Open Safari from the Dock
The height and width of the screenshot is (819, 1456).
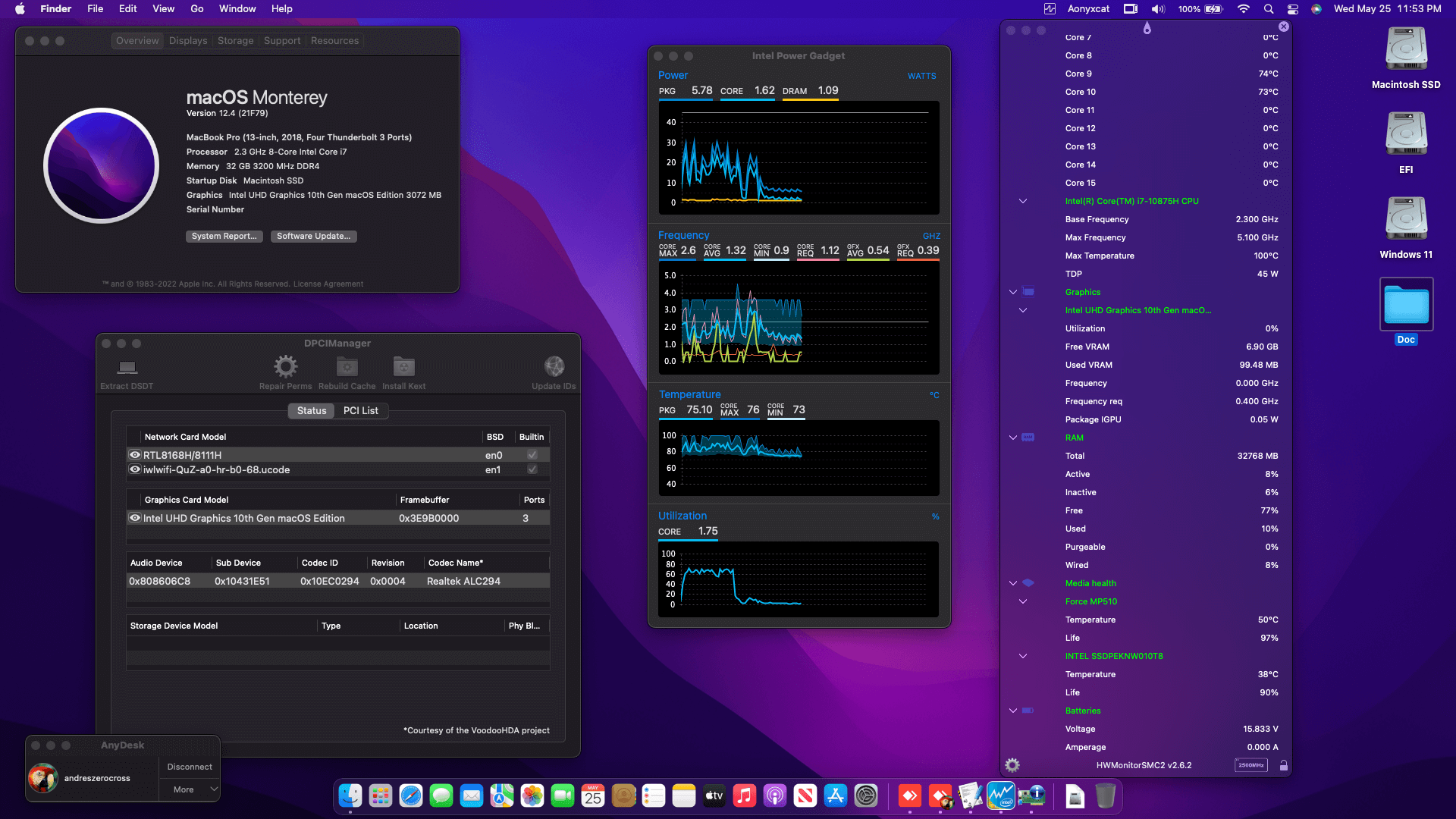tap(411, 795)
